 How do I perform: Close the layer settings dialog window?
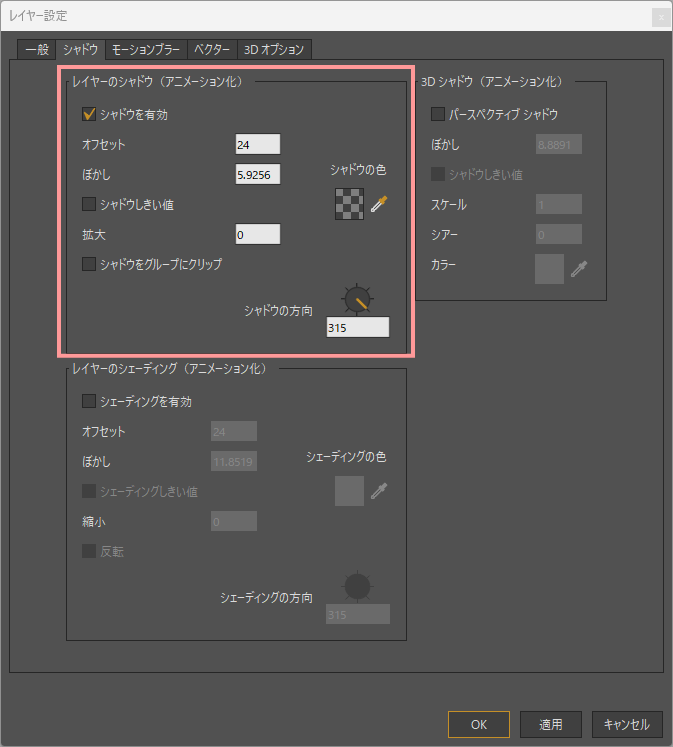[x=660, y=16]
